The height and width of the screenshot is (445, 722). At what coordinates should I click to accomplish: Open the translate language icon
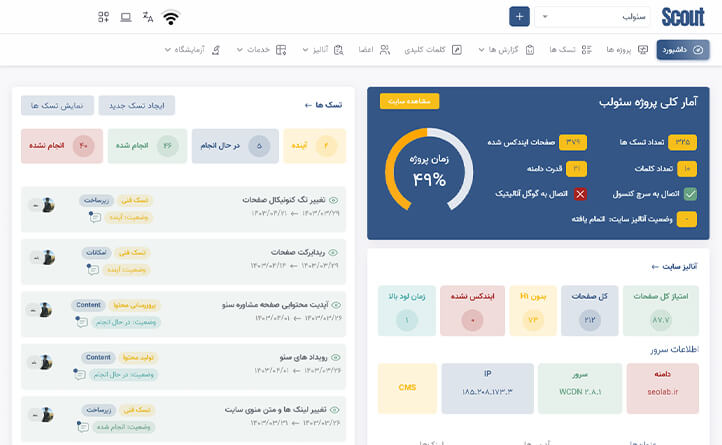click(148, 17)
